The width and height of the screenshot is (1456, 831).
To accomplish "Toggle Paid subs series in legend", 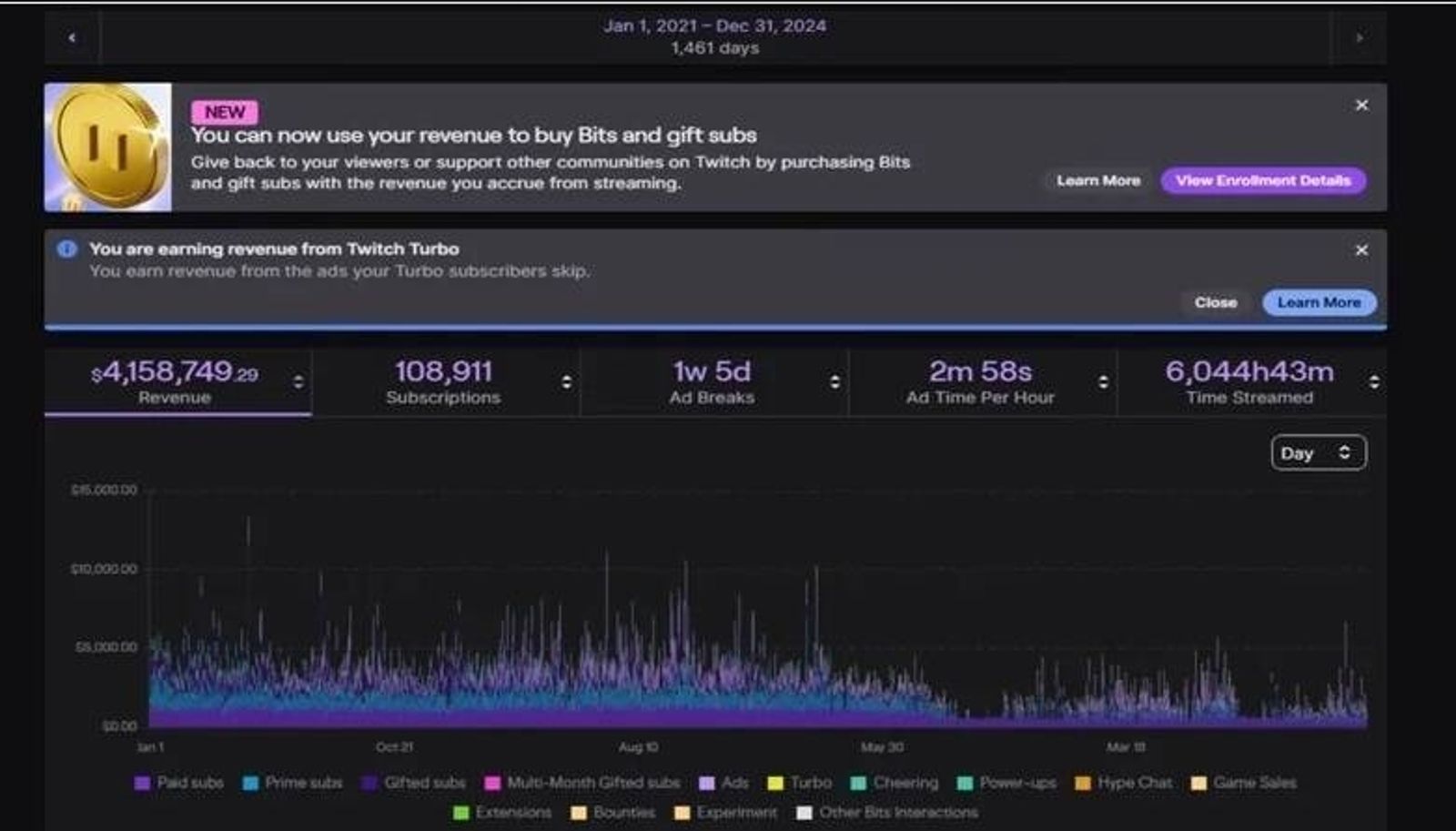I will (x=179, y=783).
